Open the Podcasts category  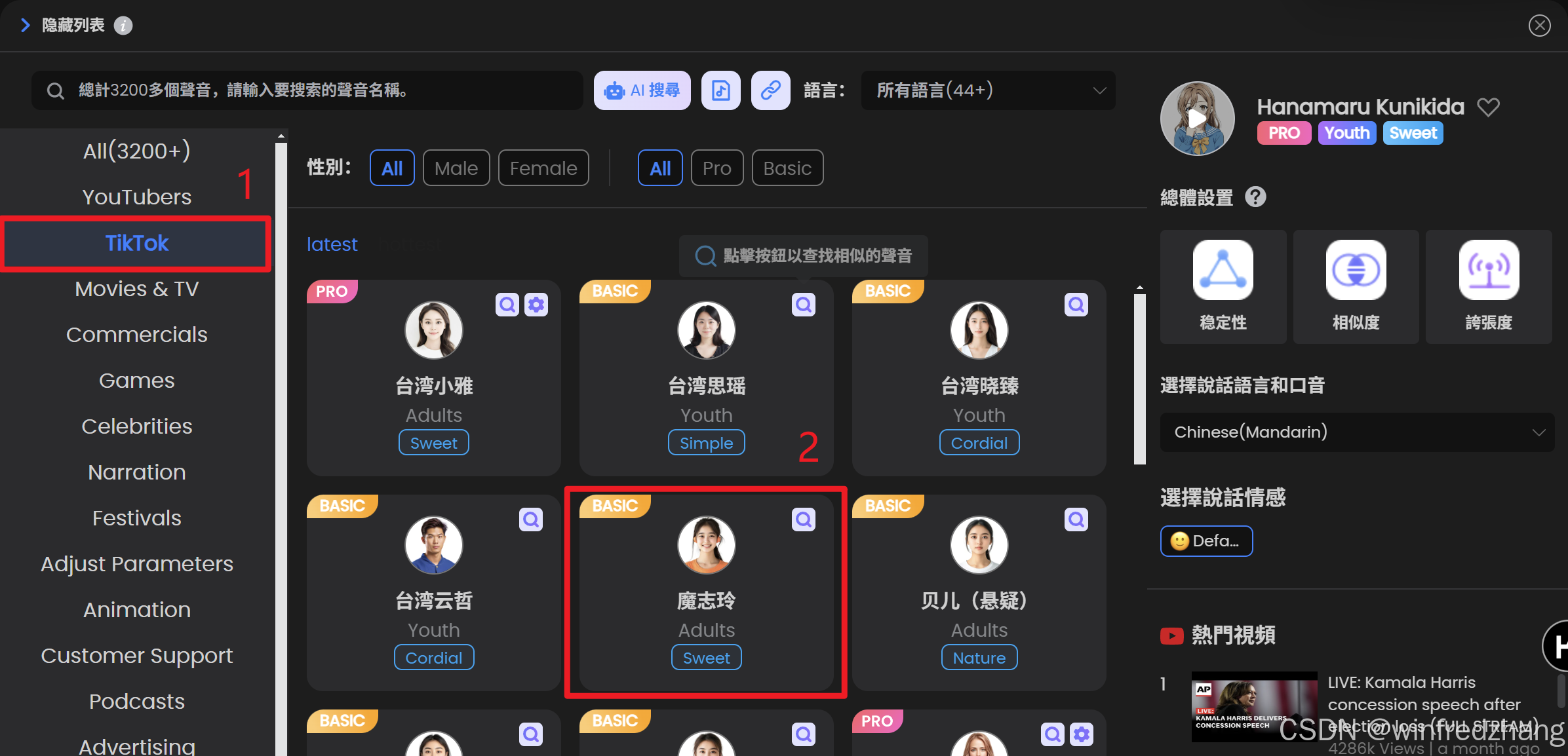click(x=137, y=702)
